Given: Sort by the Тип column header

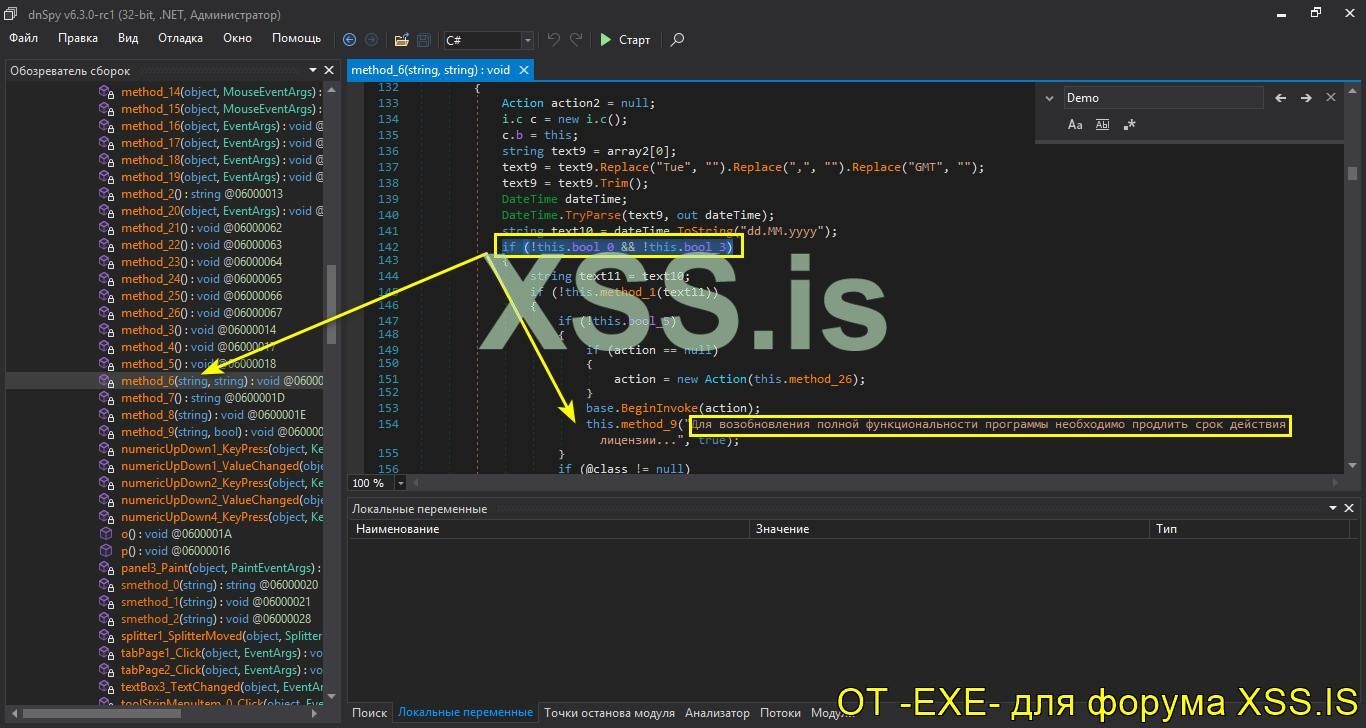Looking at the screenshot, I should point(1249,529).
